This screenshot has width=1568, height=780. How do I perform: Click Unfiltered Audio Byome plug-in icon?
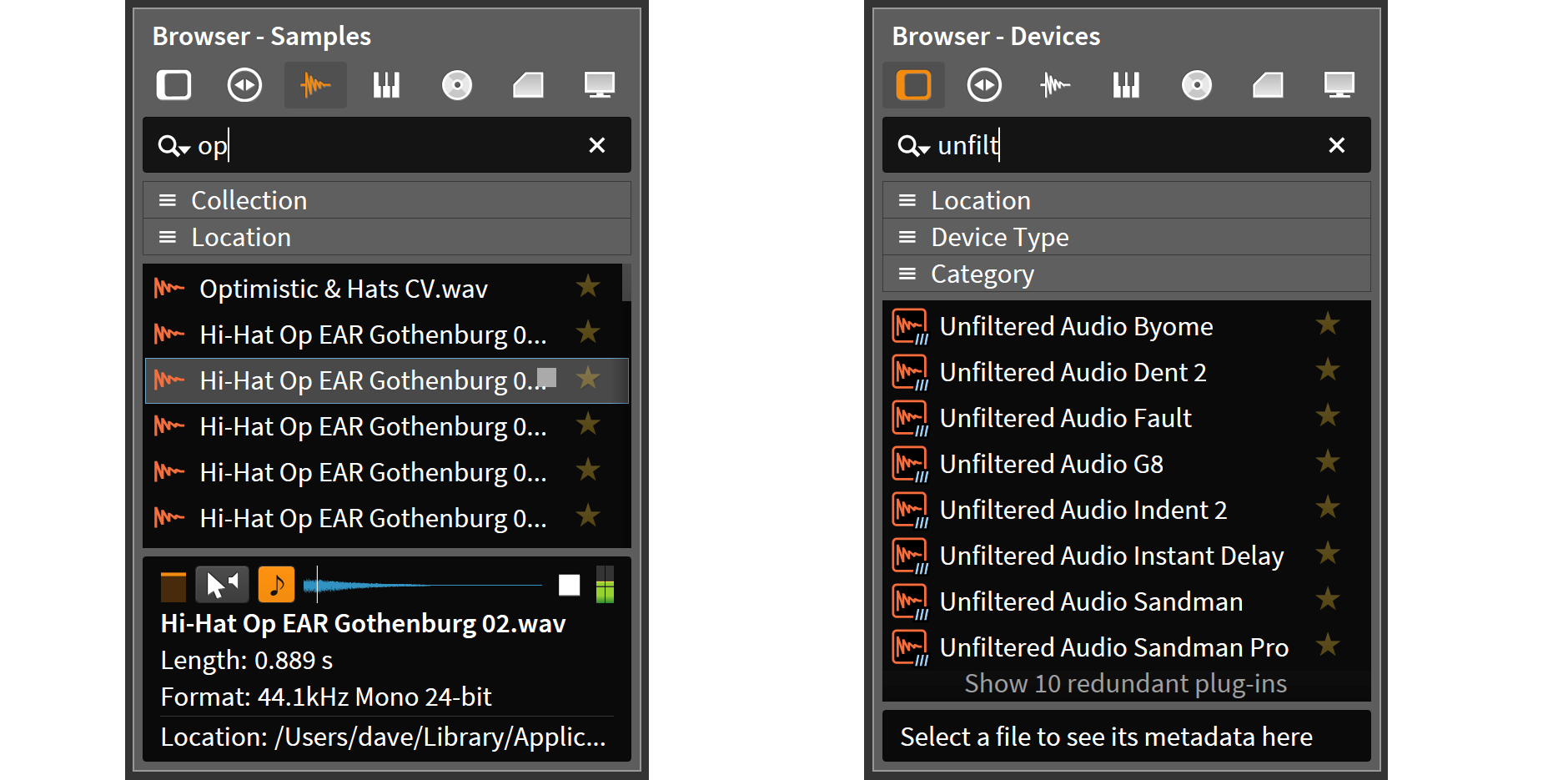(x=910, y=326)
